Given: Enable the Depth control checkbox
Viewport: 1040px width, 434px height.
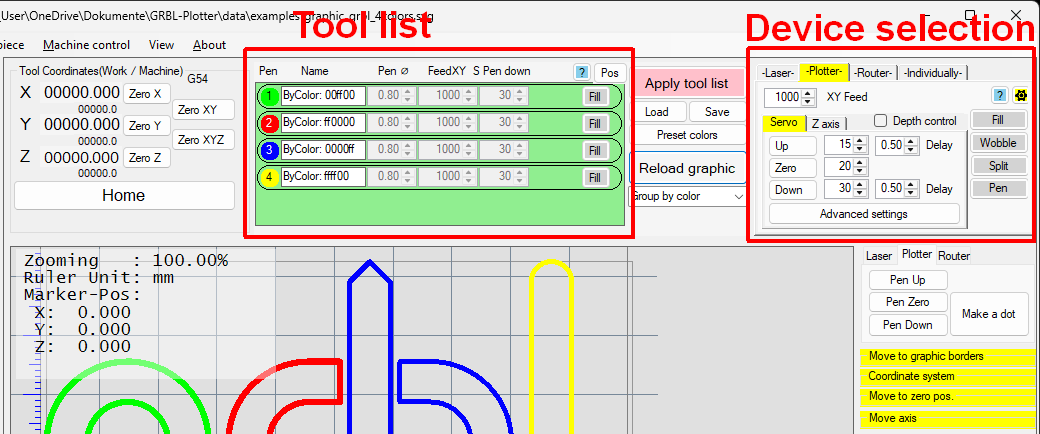Looking at the screenshot, I should [x=881, y=121].
